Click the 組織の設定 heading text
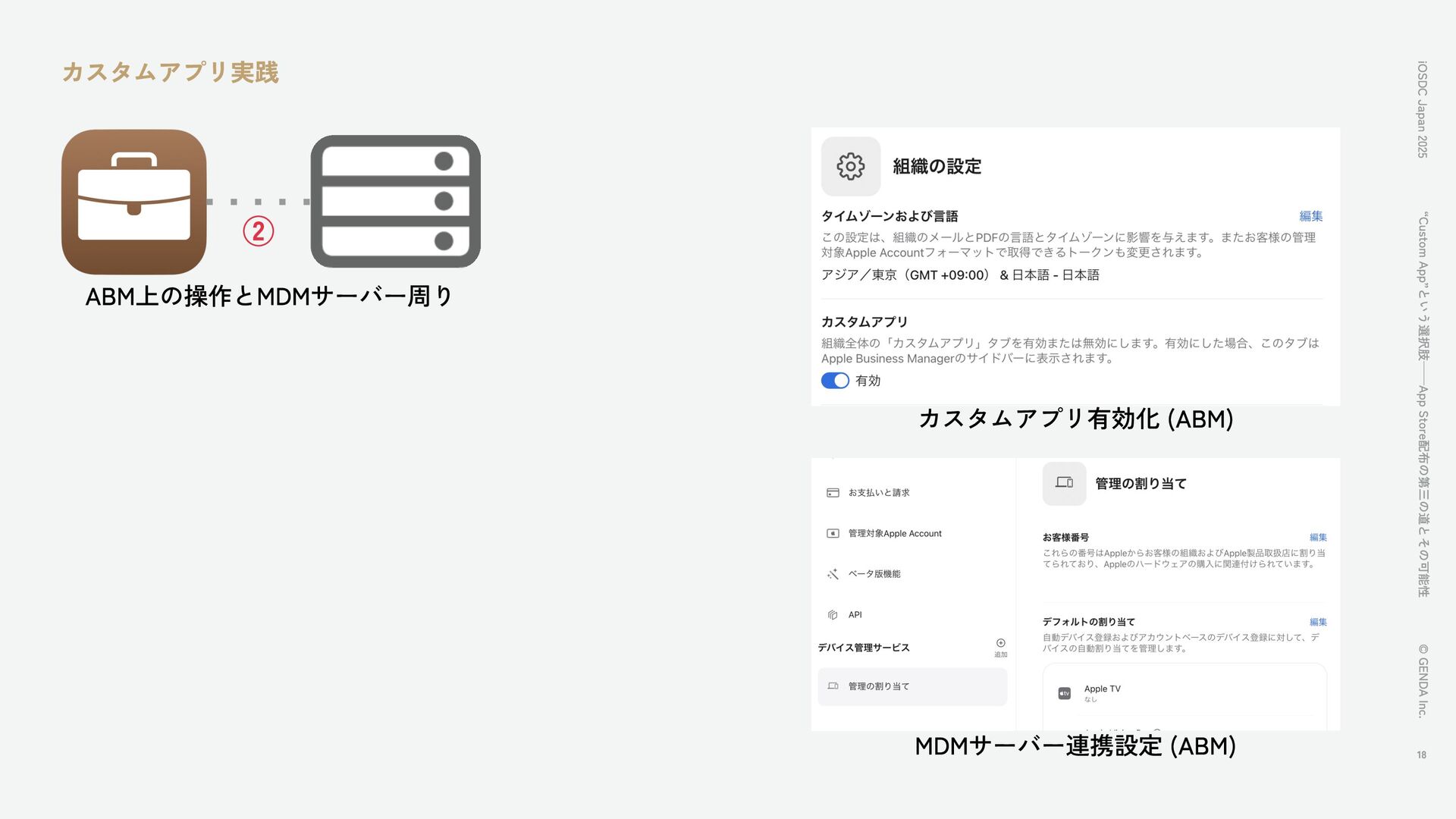This screenshot has width=1456, height=819. point(937,167)
